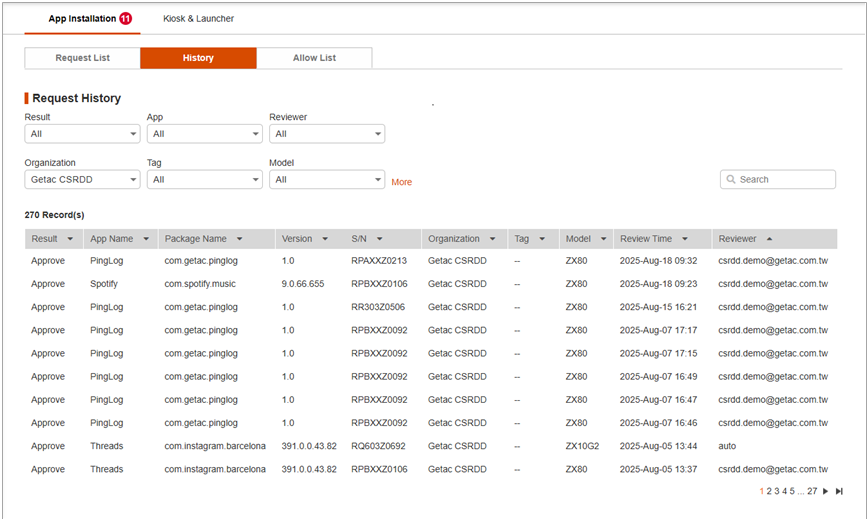The image size is (867, 519).
Task: Go to page 2 of results
Action: click(x=769, y=491)
